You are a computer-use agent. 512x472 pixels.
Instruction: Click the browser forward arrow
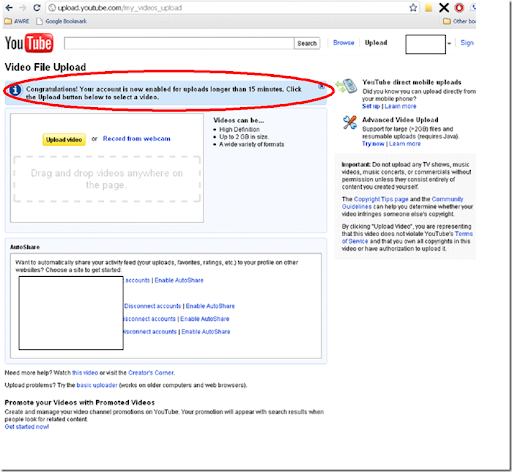click(23, 8)
